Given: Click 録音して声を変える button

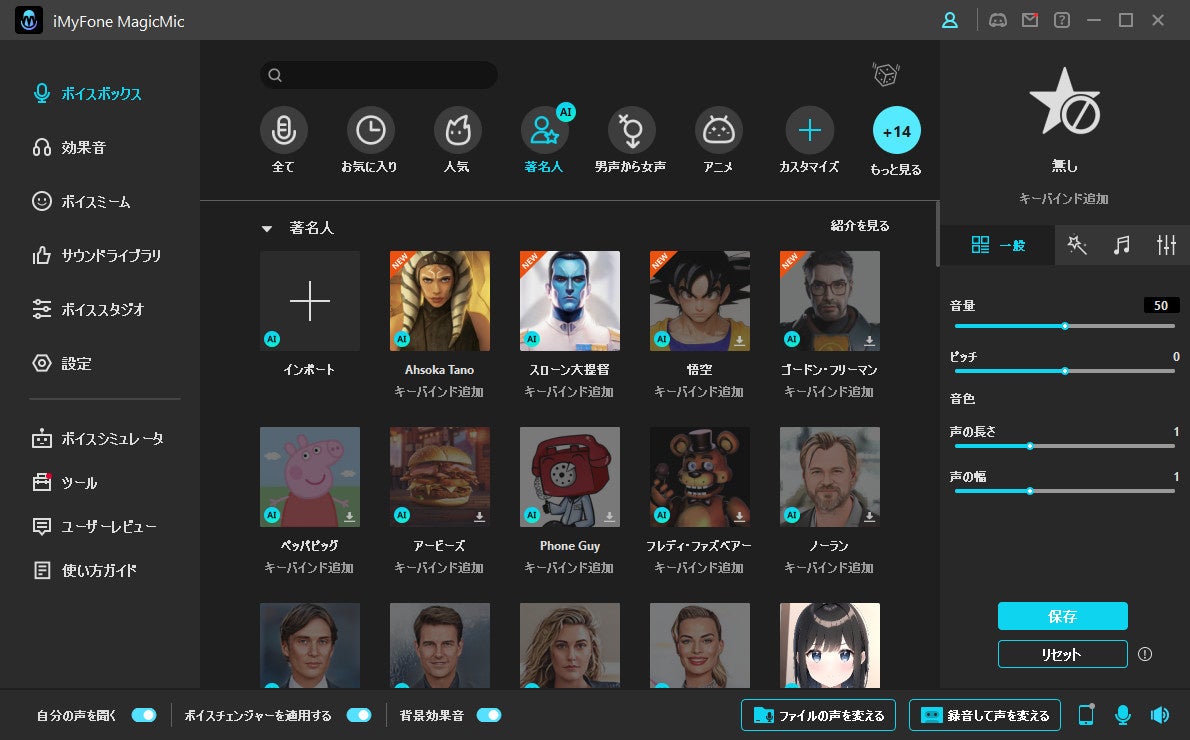Looking at the screenshot, I should pyautogui.click(x=984, y=715).
